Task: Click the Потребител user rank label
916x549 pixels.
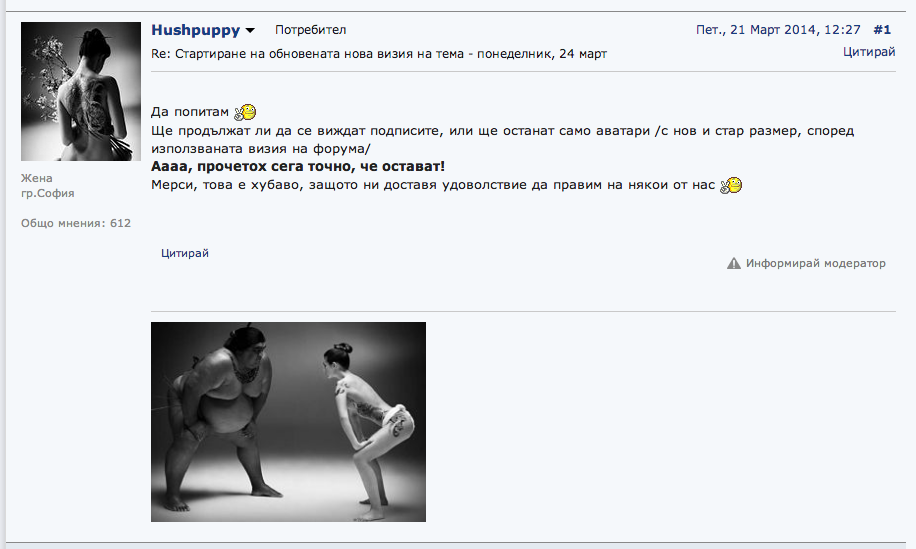Action: click(310, 30)
